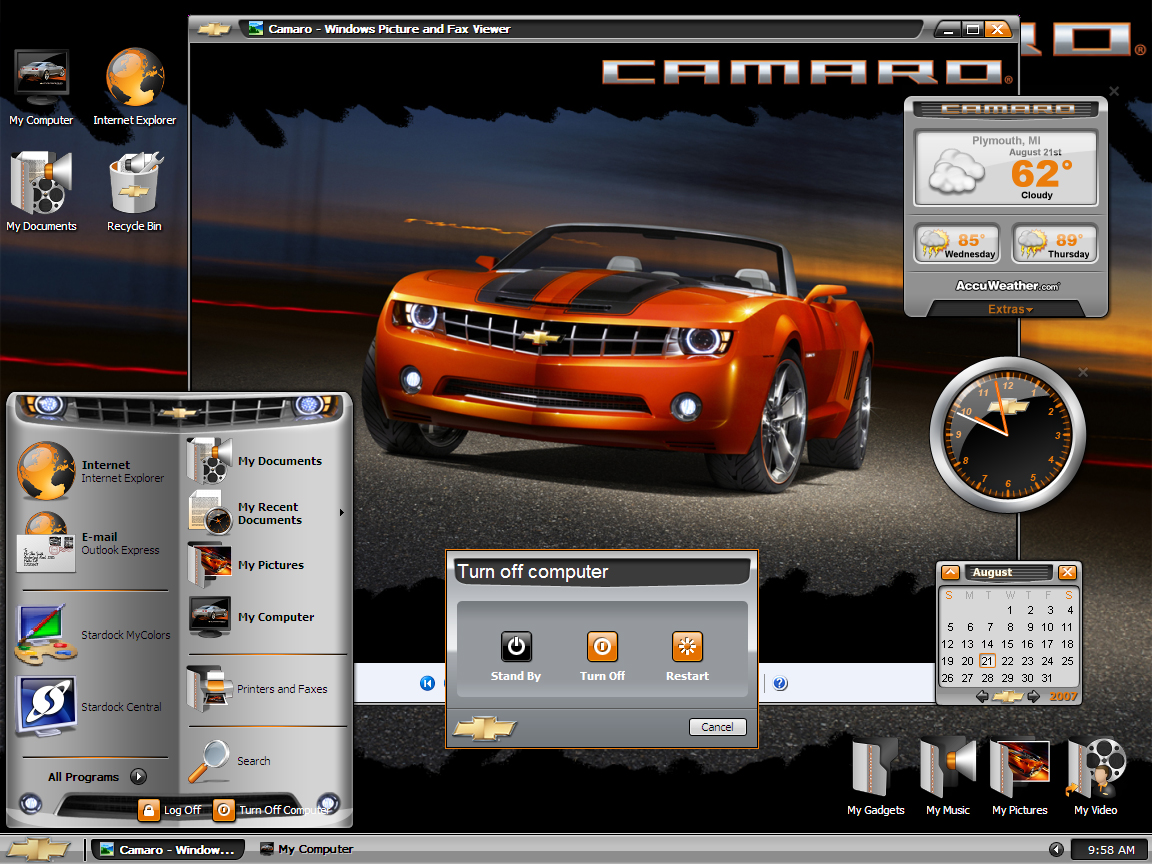Expand My Recent Documents submenu arrow
Screen dimensions: 1152x864
(x=342, y=513)
